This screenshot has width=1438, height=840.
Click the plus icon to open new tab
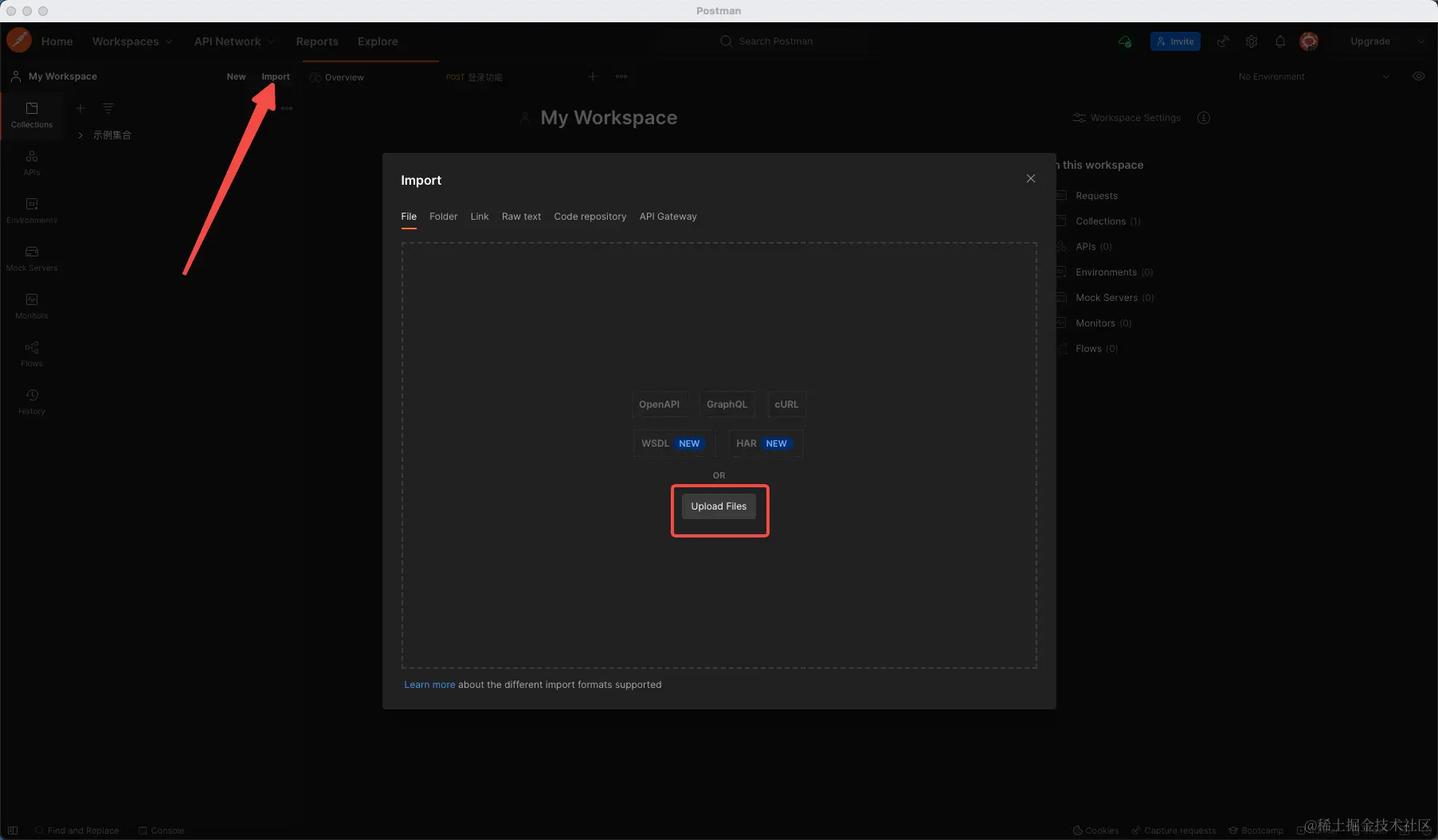point(593,76)
